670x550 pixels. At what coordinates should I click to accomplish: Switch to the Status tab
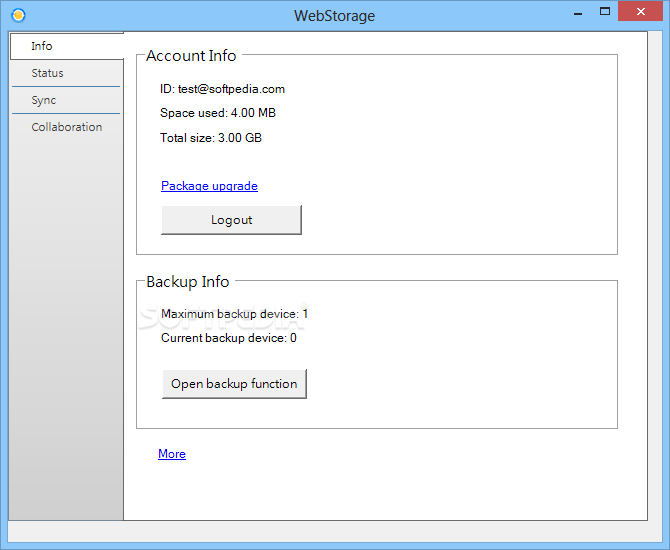[66, 73]
